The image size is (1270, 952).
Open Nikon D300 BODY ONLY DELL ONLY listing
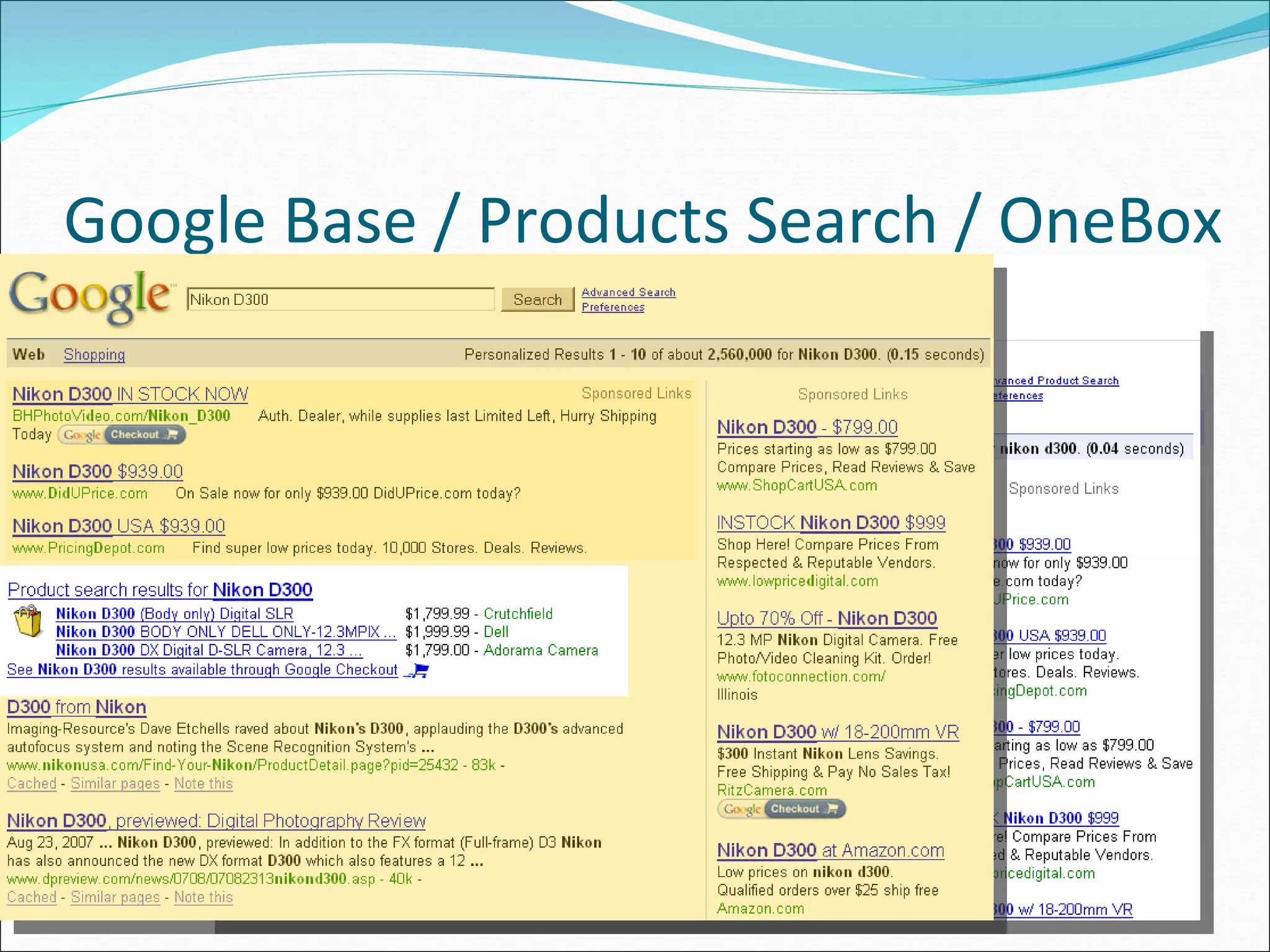226,632
